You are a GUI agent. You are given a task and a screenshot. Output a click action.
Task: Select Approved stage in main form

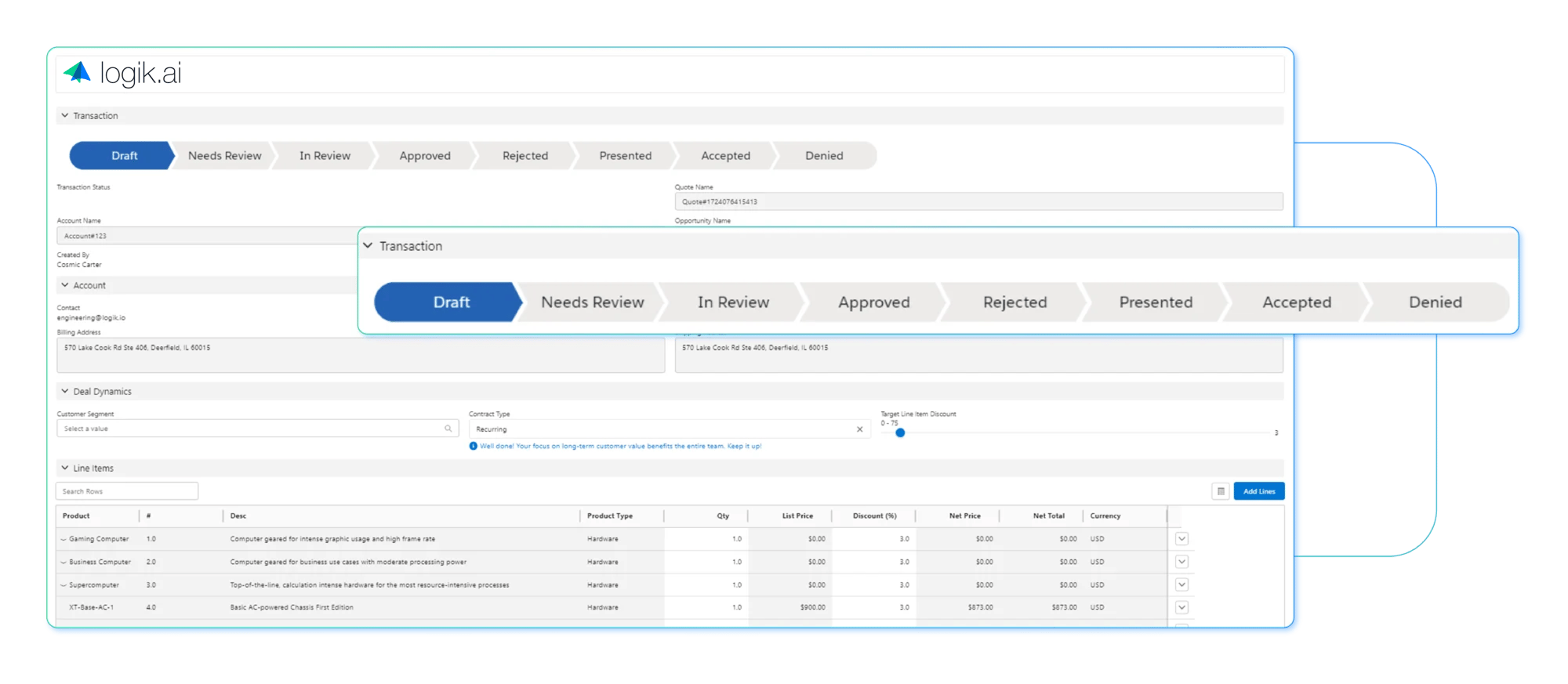click(425, 156)
